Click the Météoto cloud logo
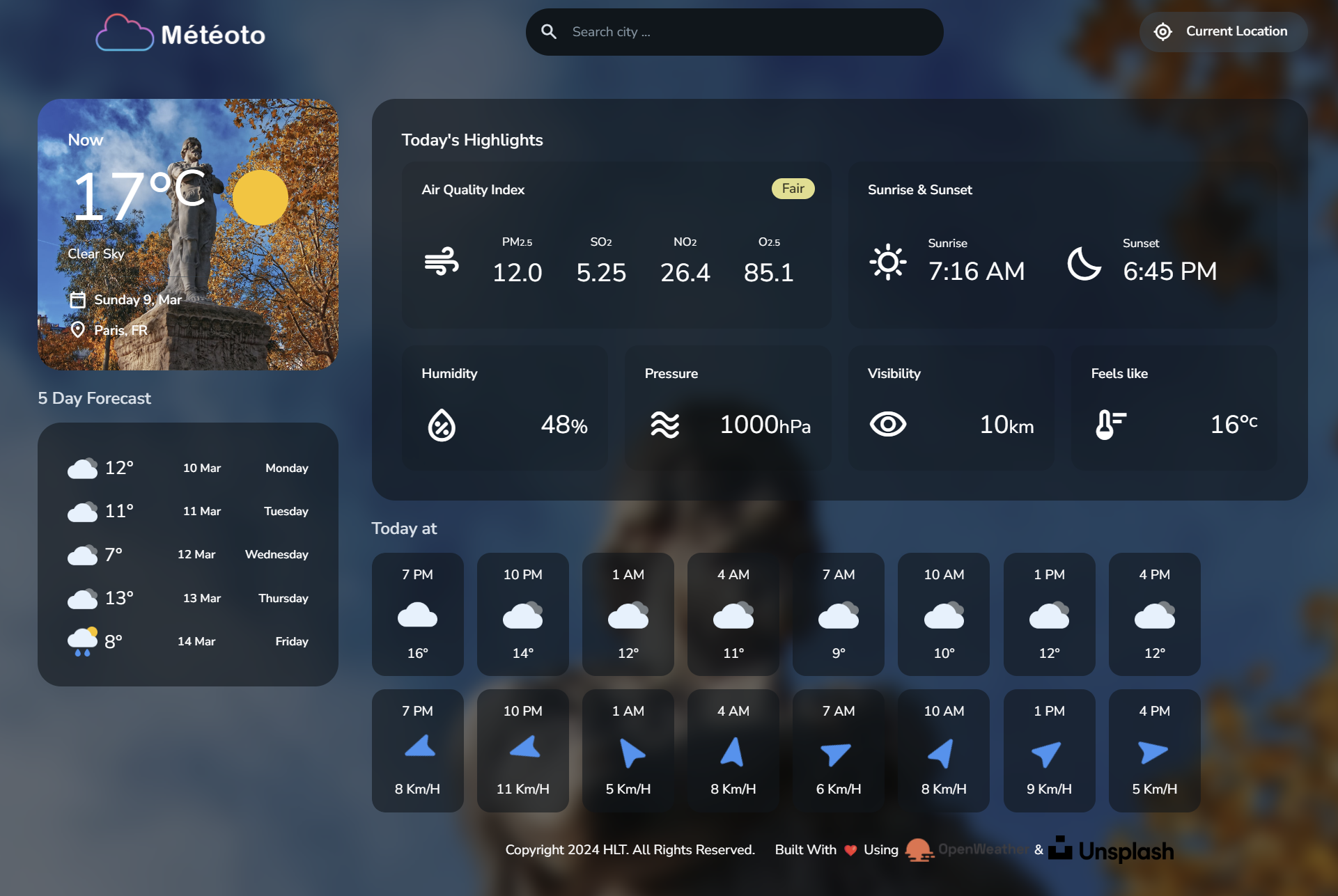This screenshot has height=896, width=1338. [x=125, y=33]
